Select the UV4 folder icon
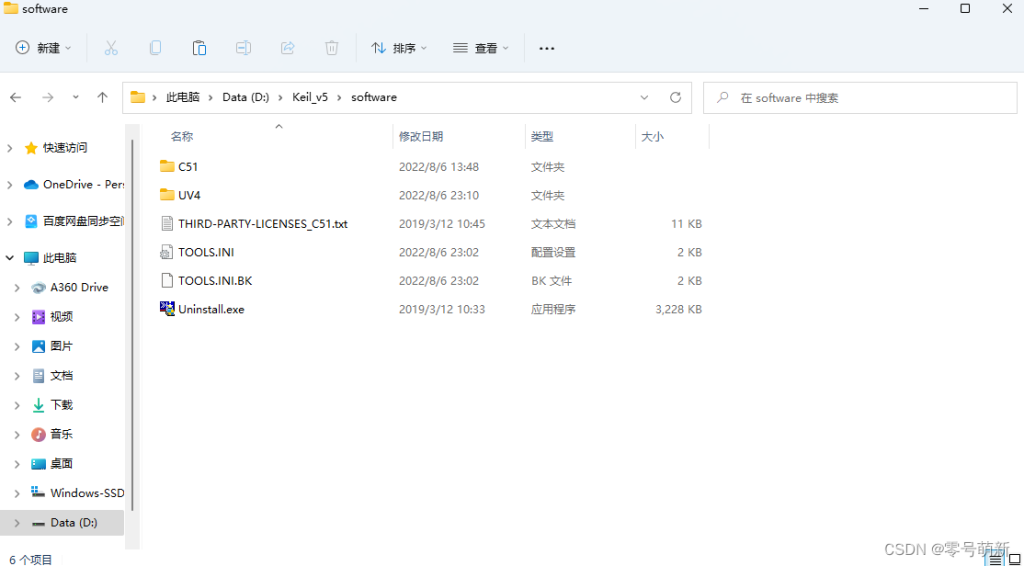Image resolution: width=1024 pixels, height=566 pixels. coord(167,195)
